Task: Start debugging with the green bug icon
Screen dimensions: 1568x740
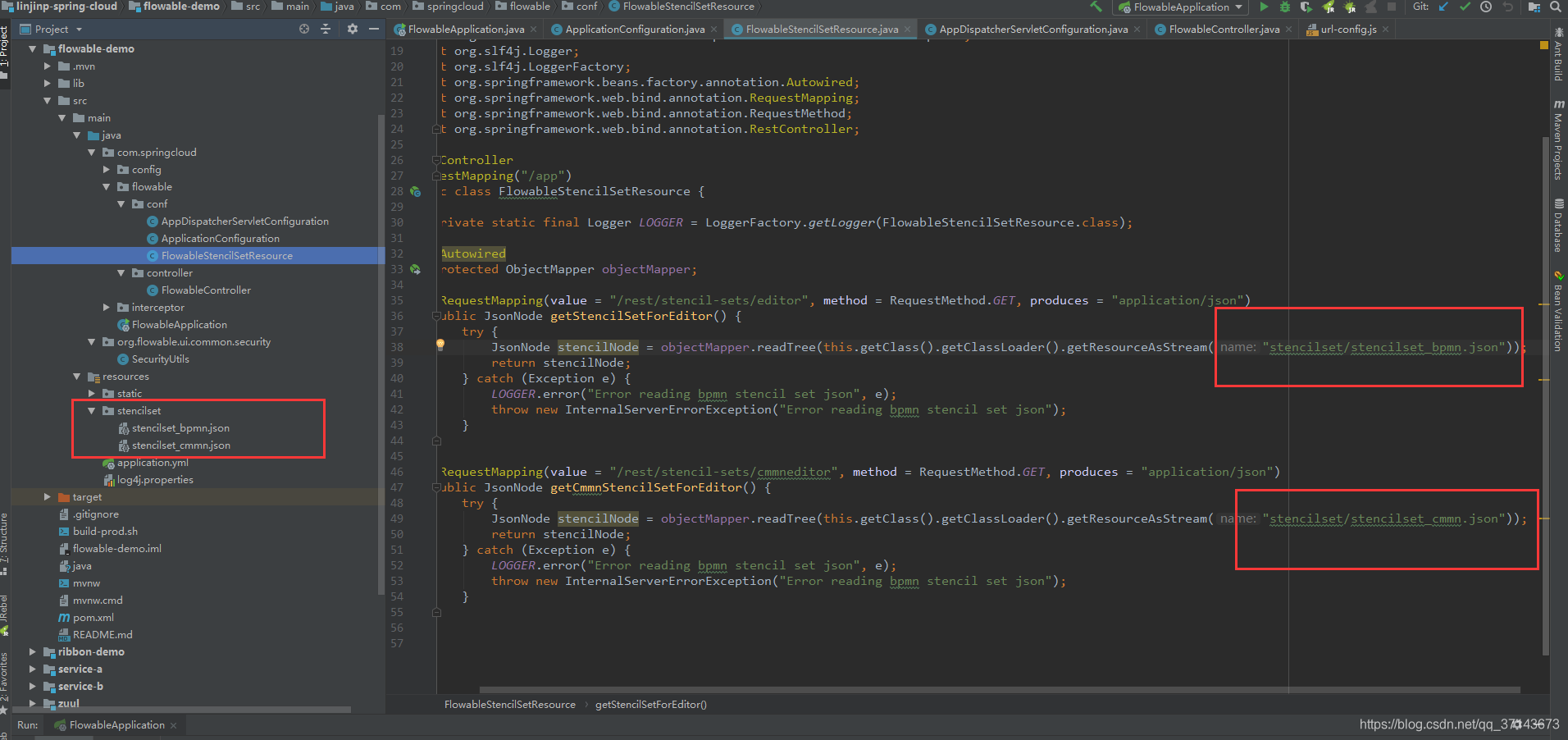Action: [1285, 7]
